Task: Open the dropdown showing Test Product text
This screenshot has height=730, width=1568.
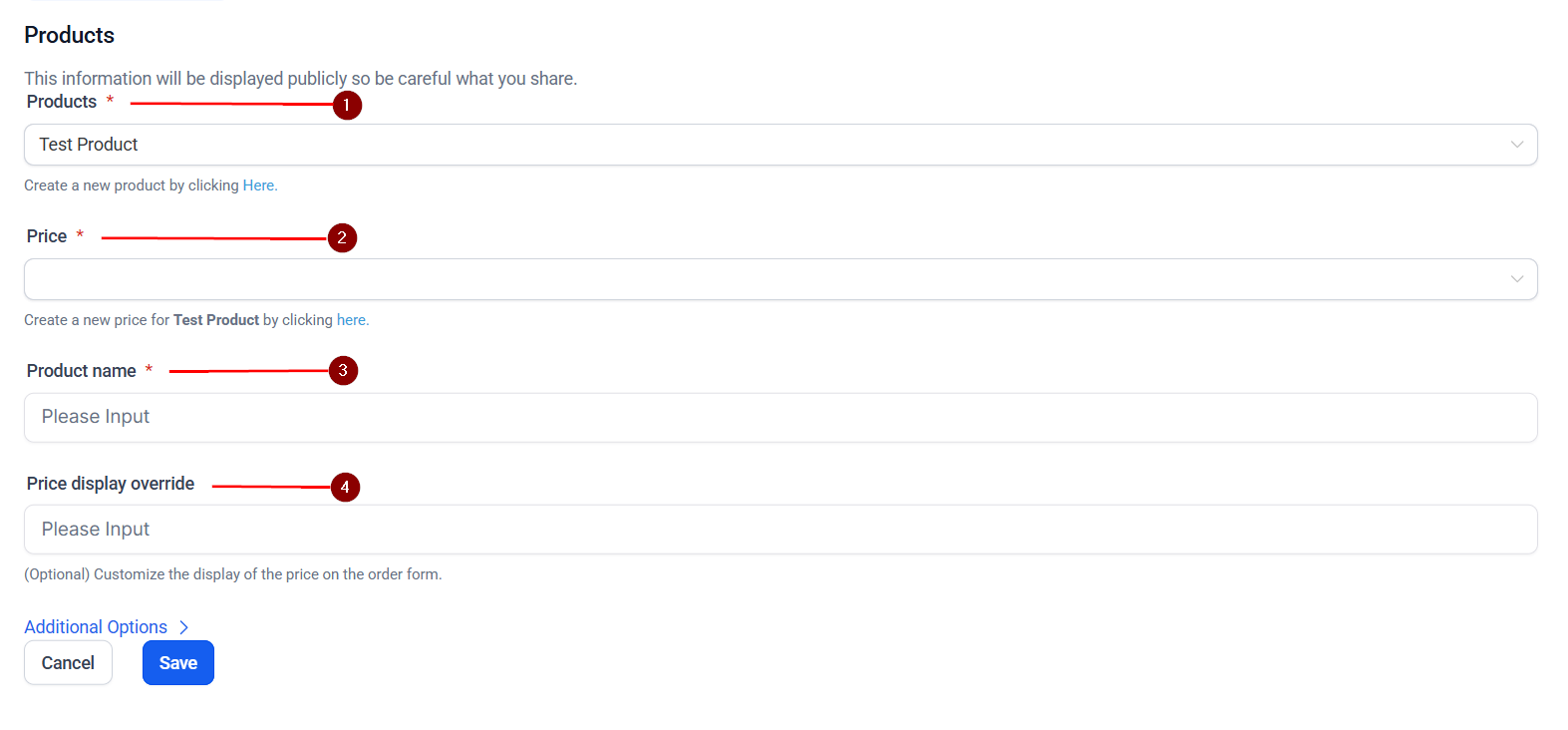Action: (778, 145)
